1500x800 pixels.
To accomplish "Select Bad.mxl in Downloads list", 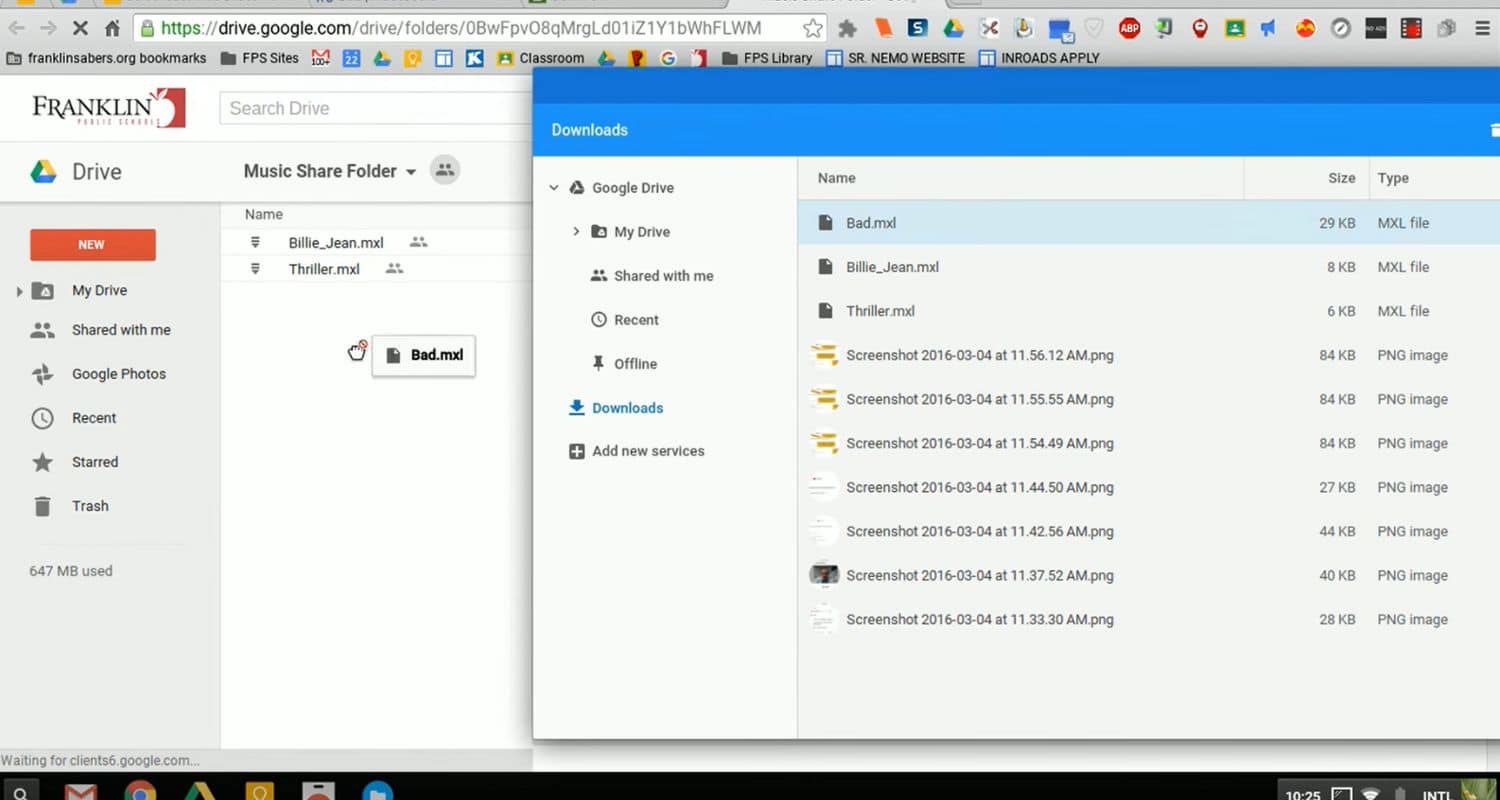I will tap(1149, 223).
